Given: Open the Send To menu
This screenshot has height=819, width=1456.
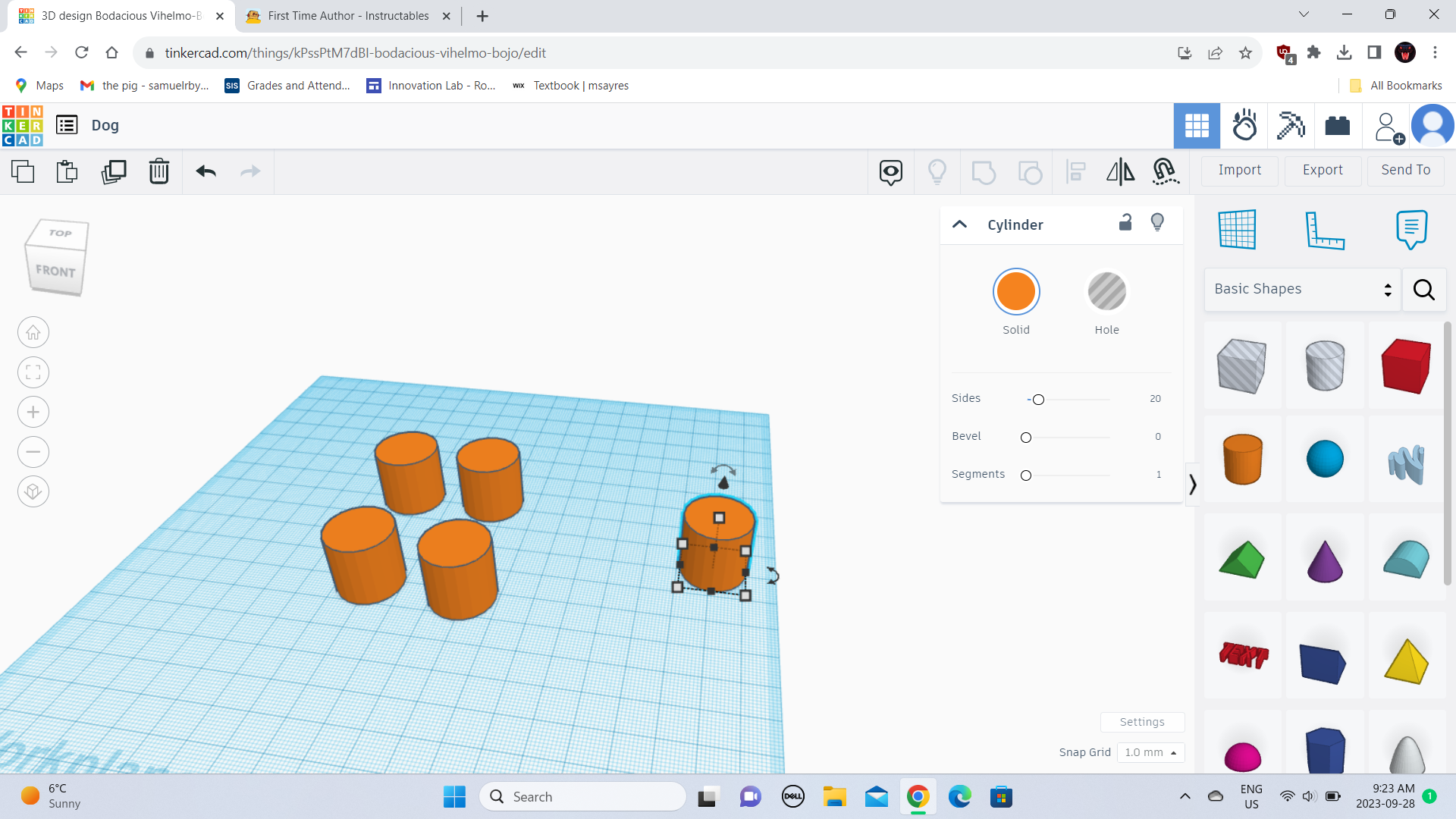Looking at the screenshot, I should [1405, 171].
